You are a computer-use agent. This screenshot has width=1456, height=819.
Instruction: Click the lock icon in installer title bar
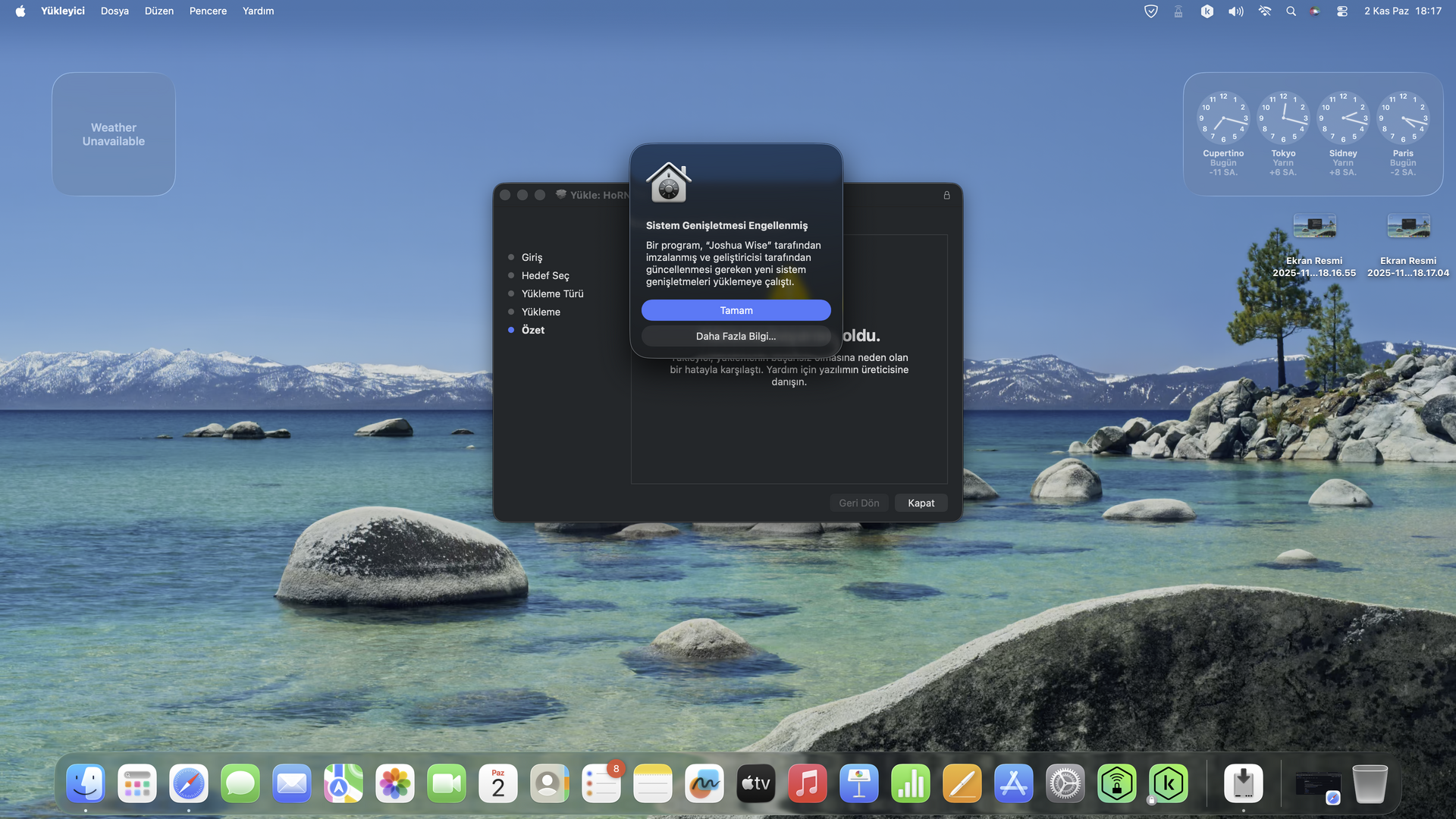coord(946,195)
